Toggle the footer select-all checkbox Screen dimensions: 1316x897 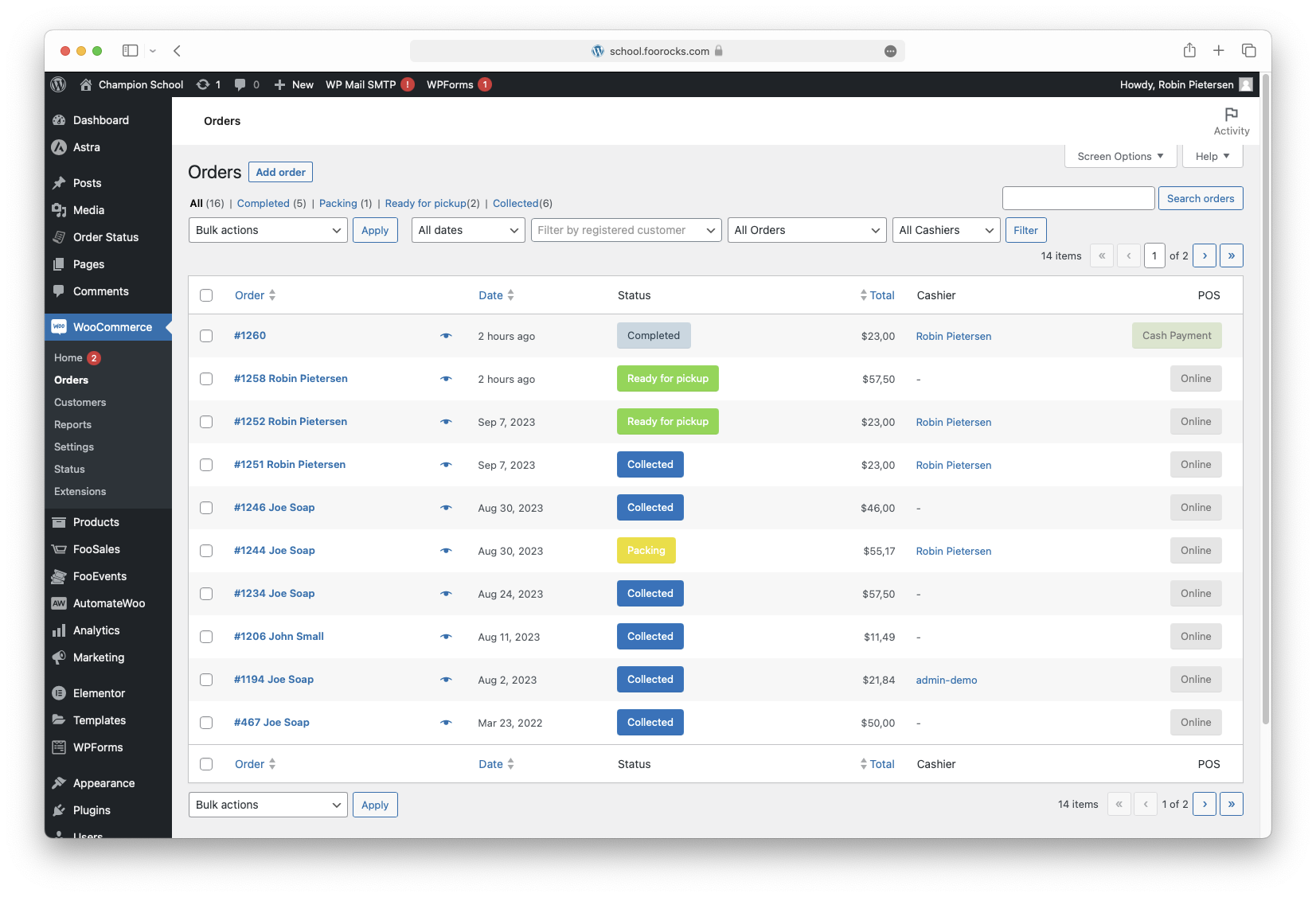[x=206, y=764]
